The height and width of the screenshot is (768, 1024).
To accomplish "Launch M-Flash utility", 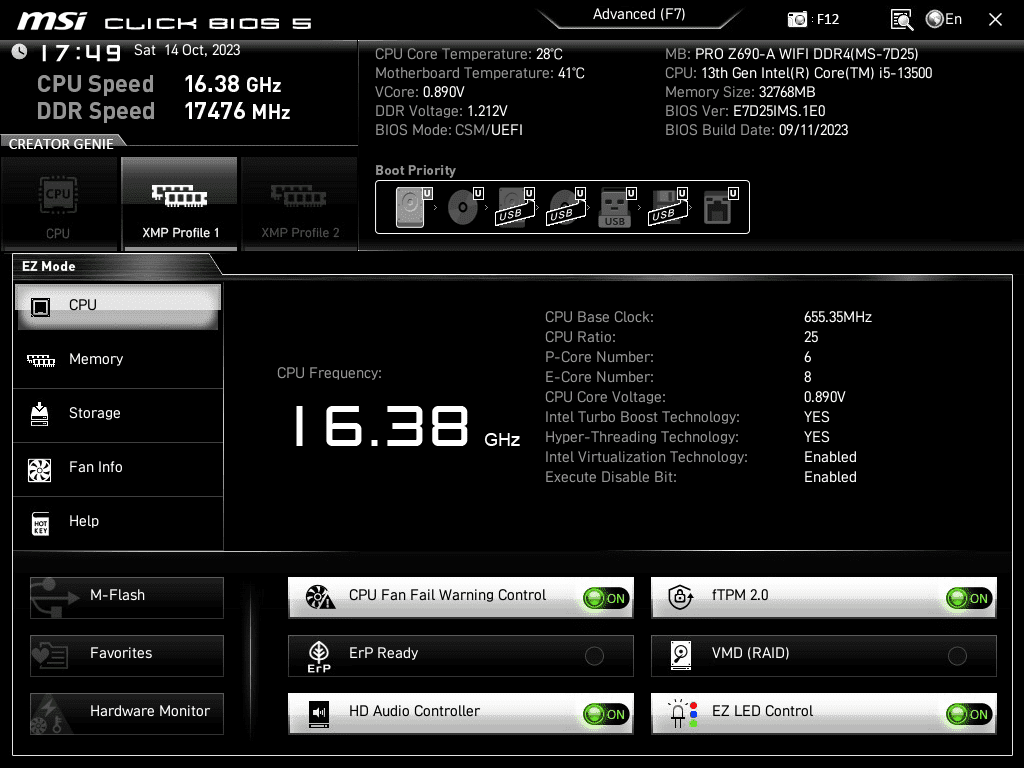I will tap(127, 597).
